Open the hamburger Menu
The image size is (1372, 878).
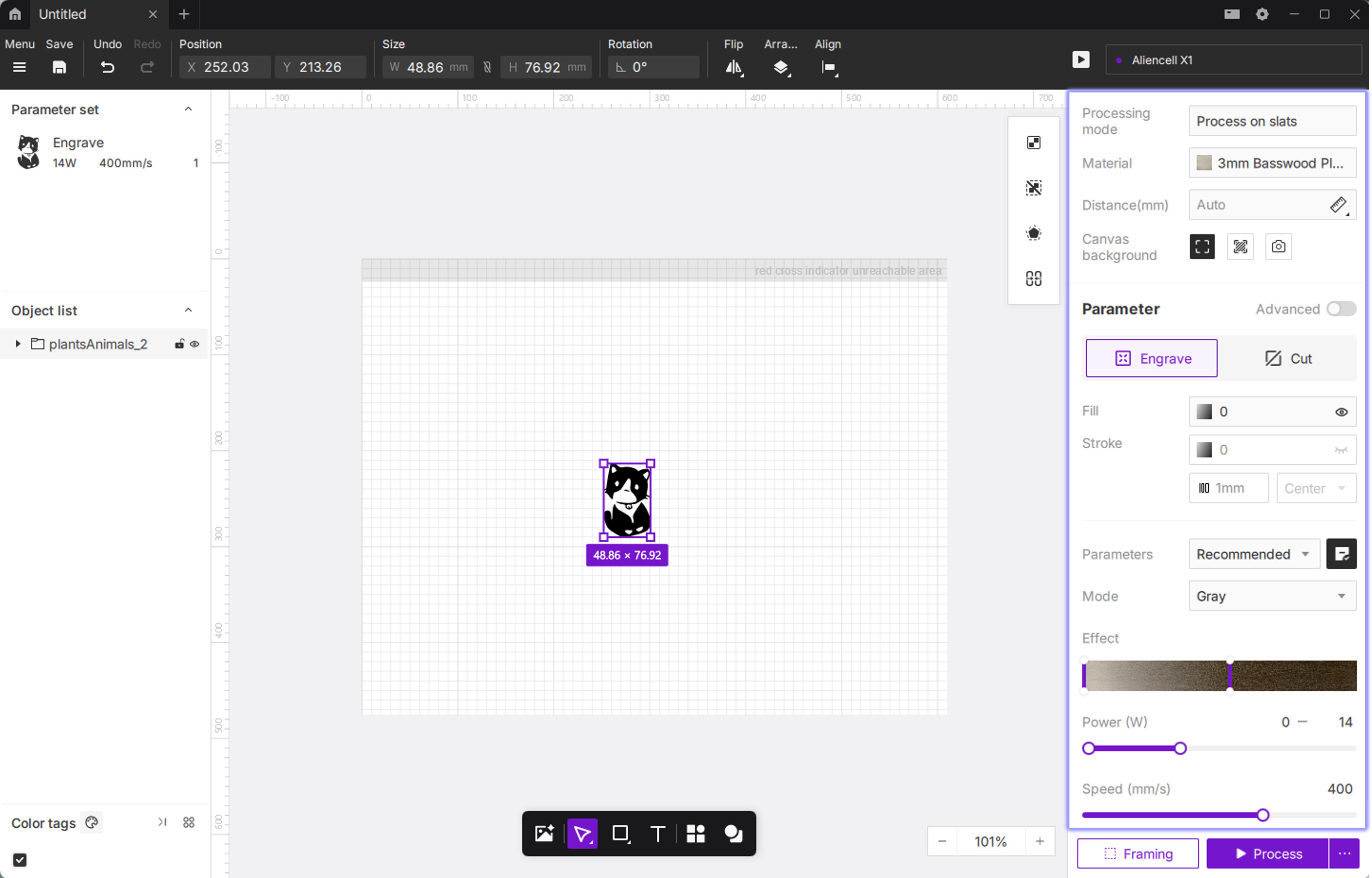coord(19,67)
